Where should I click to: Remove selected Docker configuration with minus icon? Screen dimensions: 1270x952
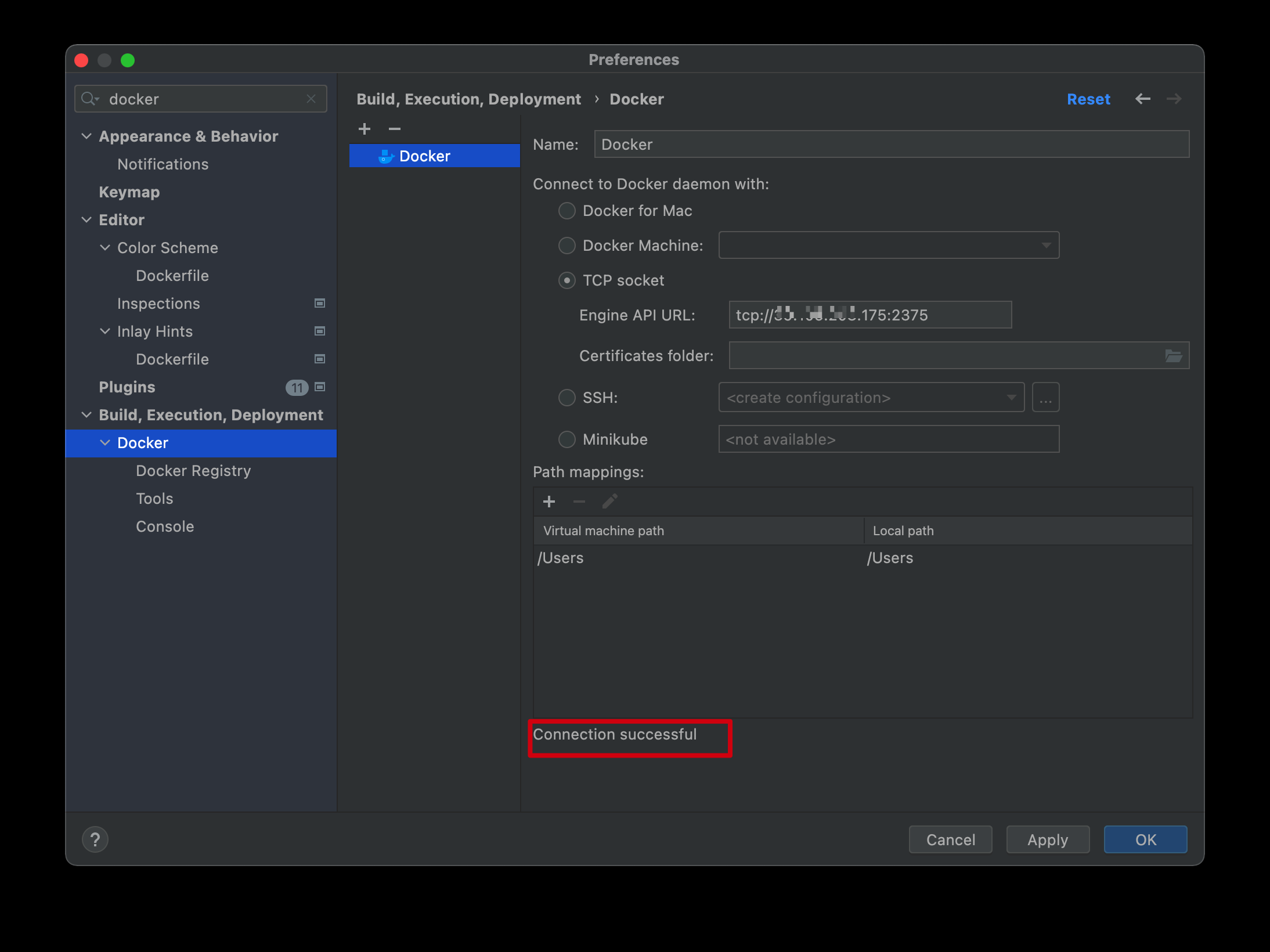pyautogui.click(x=395, y=129)
